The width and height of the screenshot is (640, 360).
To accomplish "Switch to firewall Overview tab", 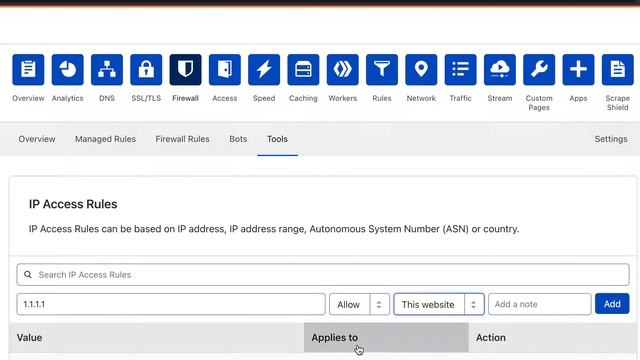I will [x=37, y=139].
